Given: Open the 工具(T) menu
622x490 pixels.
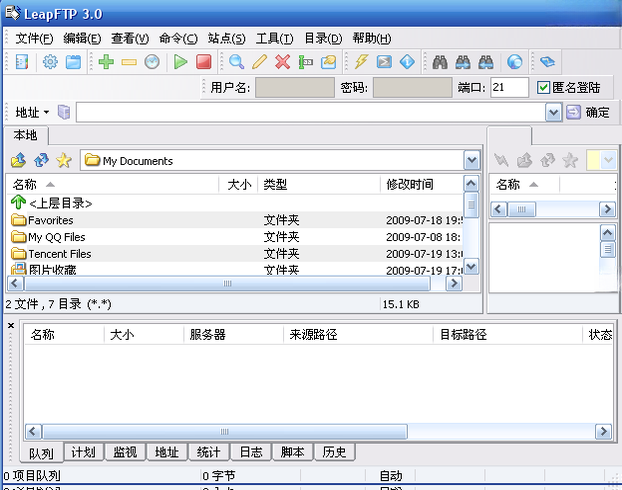Looking at the screenshot, I should 275,38.
